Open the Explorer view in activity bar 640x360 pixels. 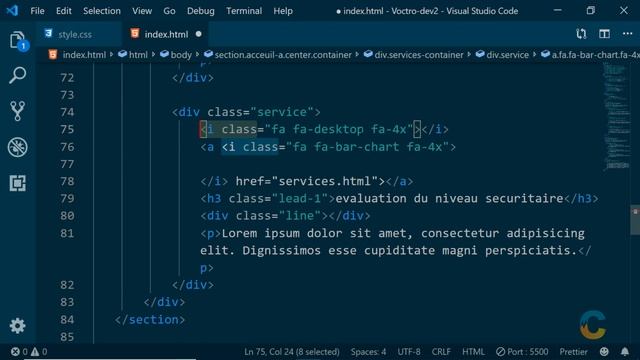18,40
